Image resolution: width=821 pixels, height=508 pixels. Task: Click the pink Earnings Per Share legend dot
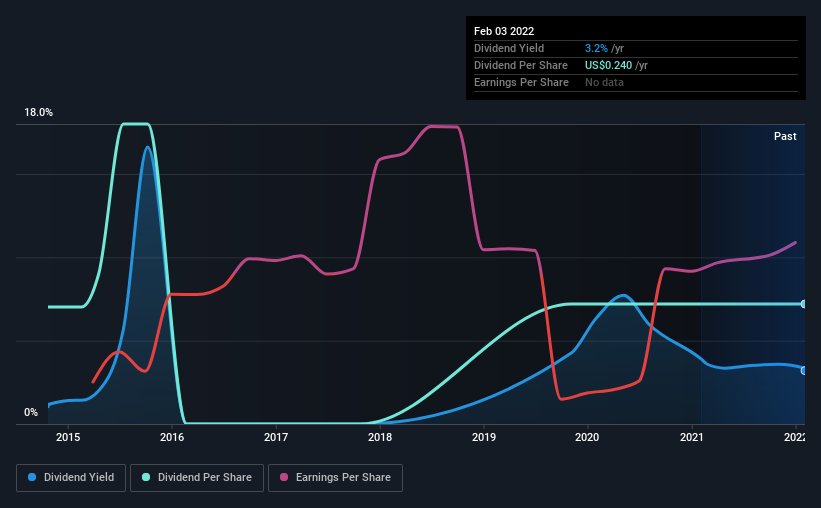[282, 478]
